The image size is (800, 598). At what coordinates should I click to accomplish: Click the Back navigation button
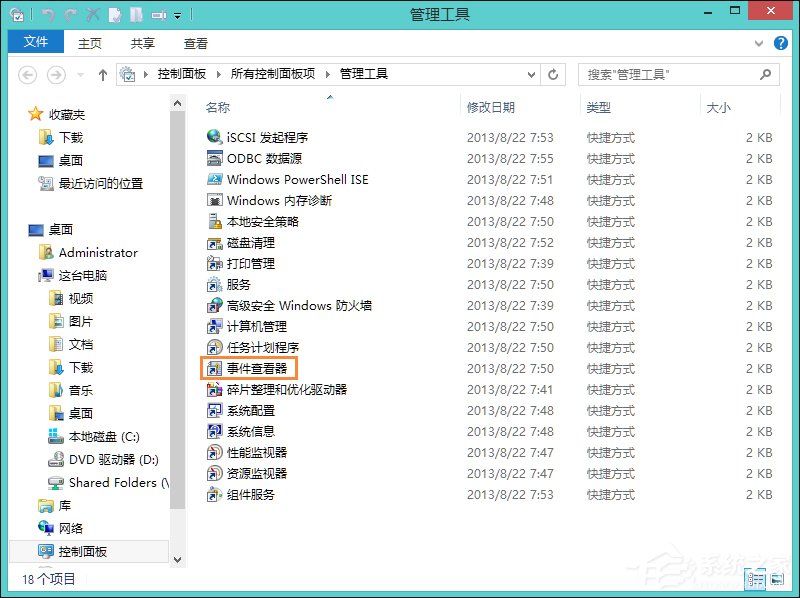click(x=27, y=74)
